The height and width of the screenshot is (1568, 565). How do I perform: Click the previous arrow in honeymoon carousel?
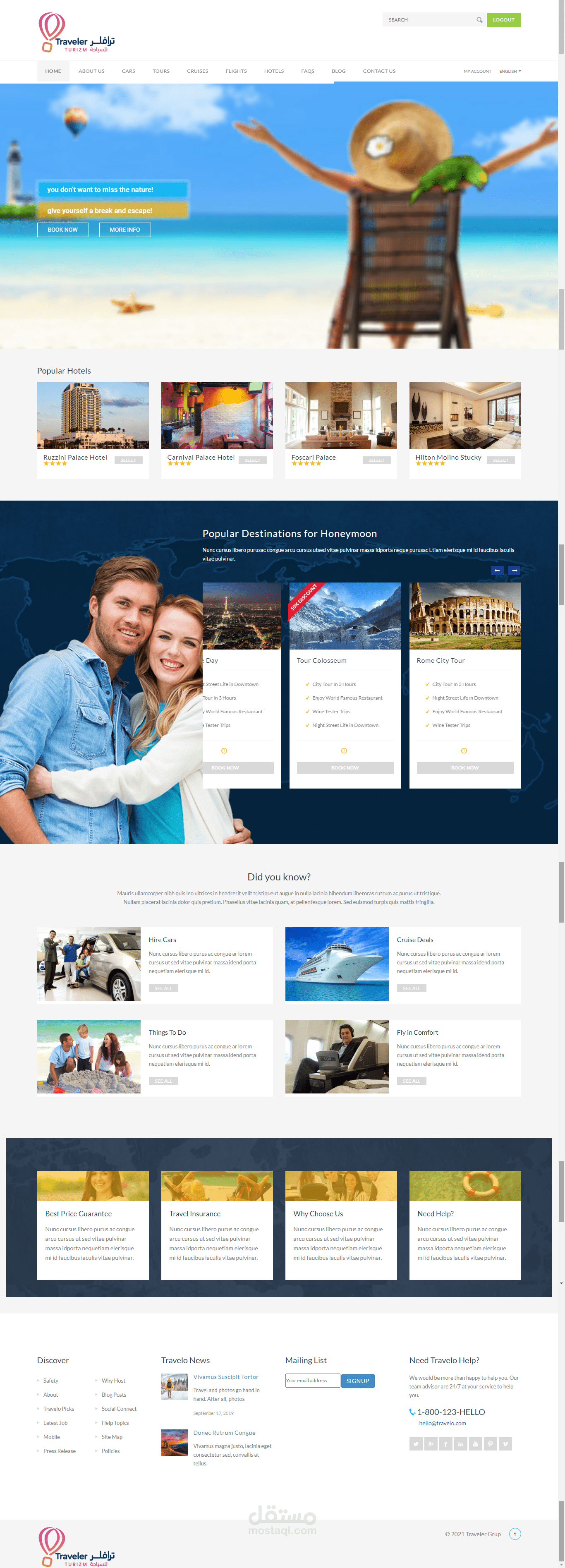pos(498,571)
